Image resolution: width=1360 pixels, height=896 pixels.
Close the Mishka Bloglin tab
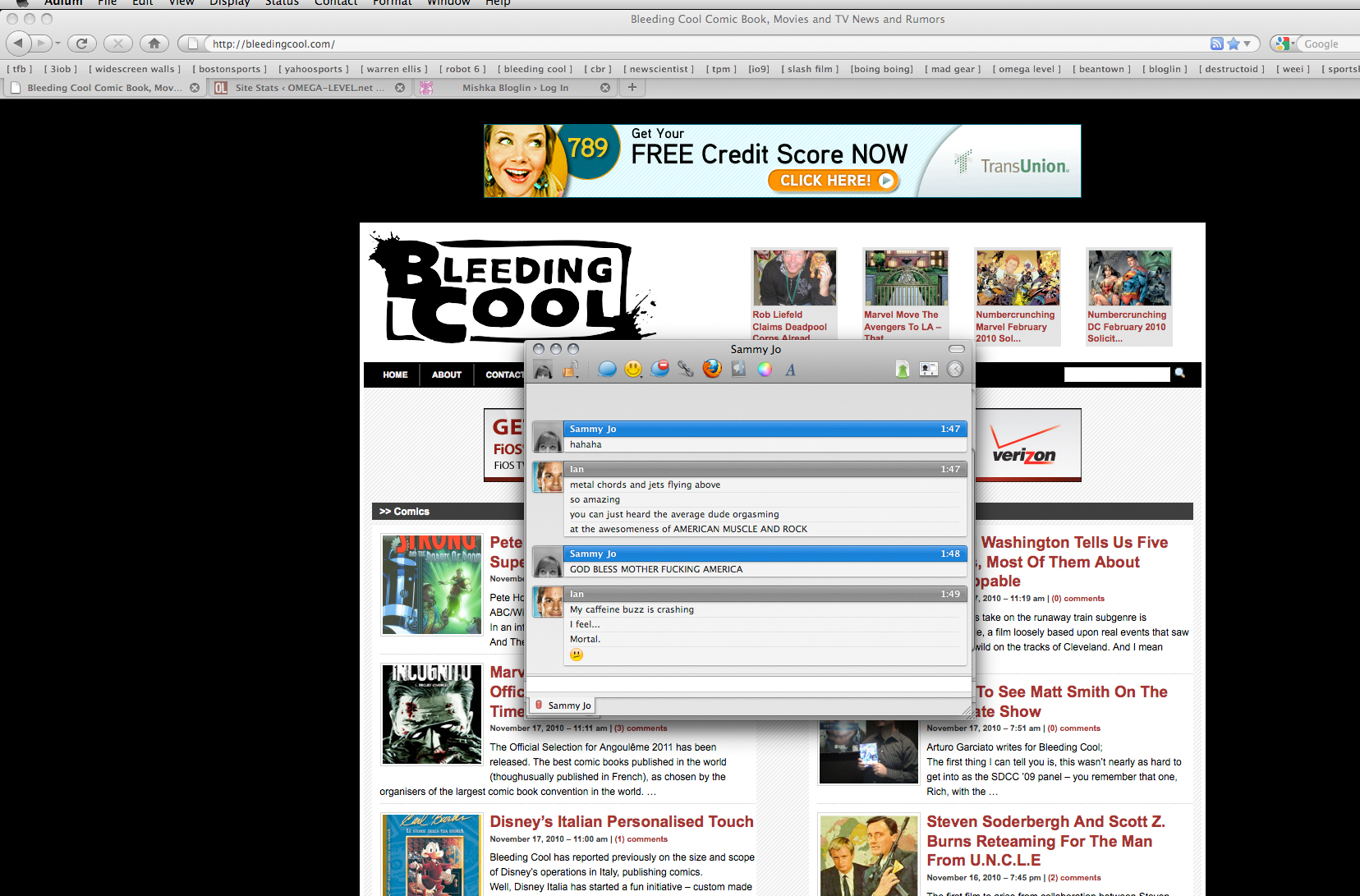(x=605, y=88)
